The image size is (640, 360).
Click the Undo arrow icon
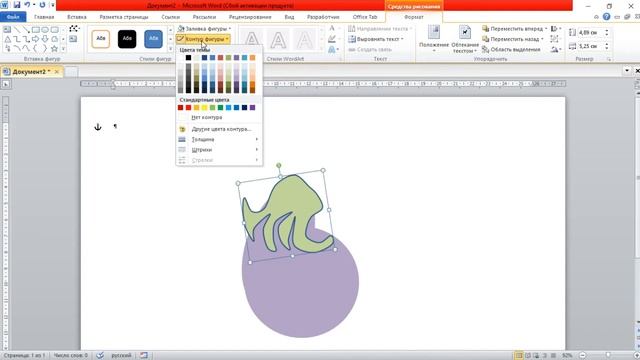click(x=27, y=5)
